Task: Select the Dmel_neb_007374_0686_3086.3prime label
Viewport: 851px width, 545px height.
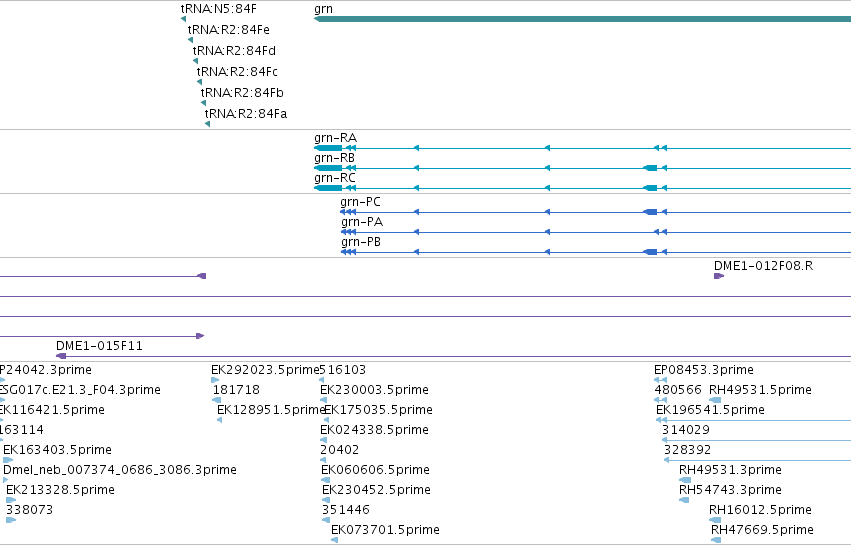Action: coord(120,470)
